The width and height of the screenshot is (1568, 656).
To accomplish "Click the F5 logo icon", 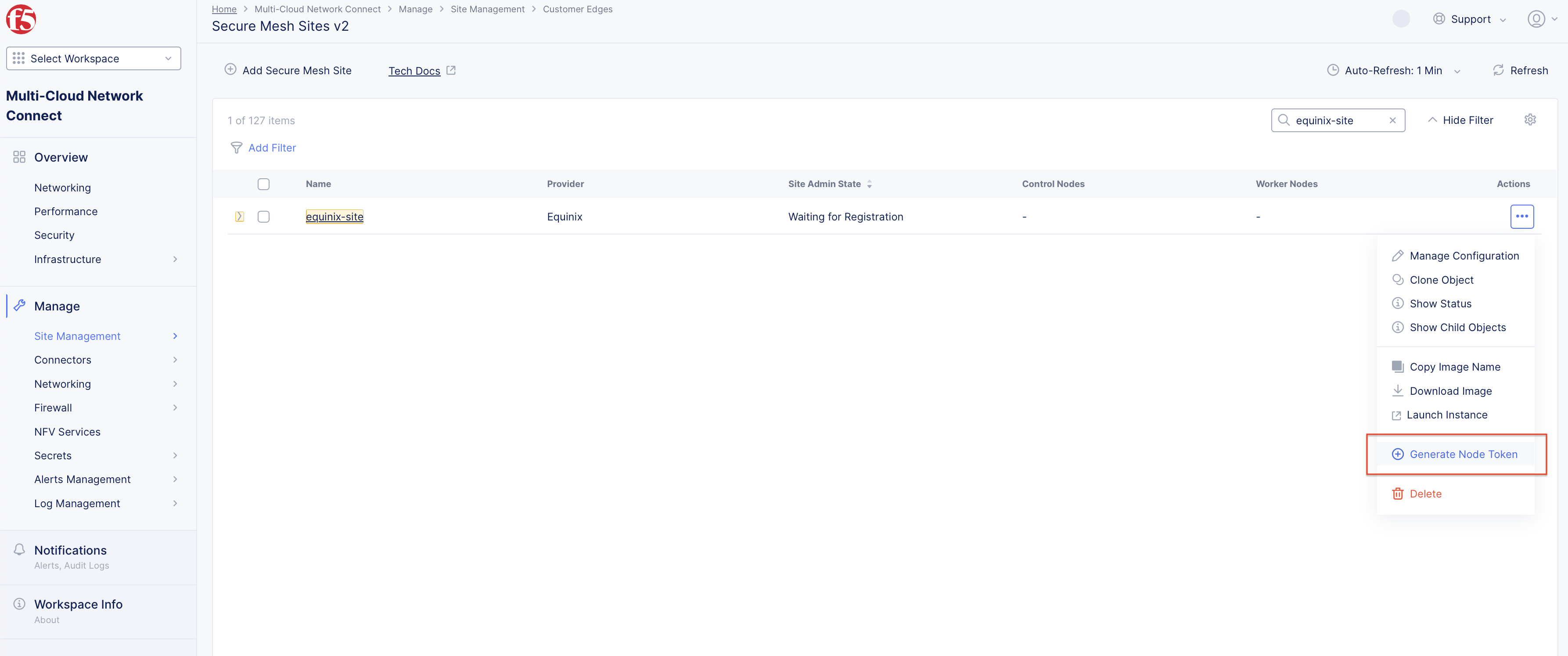I will click(21, 19).
